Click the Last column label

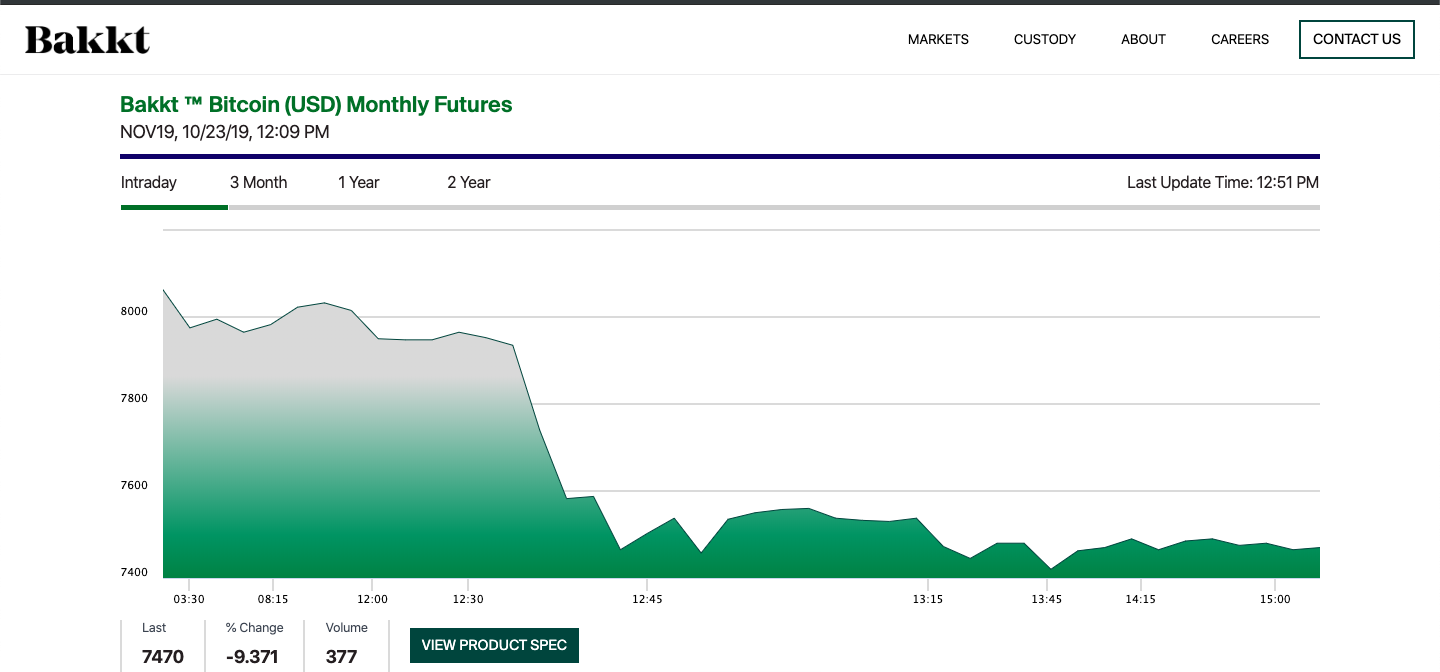(x=154, y=628)
